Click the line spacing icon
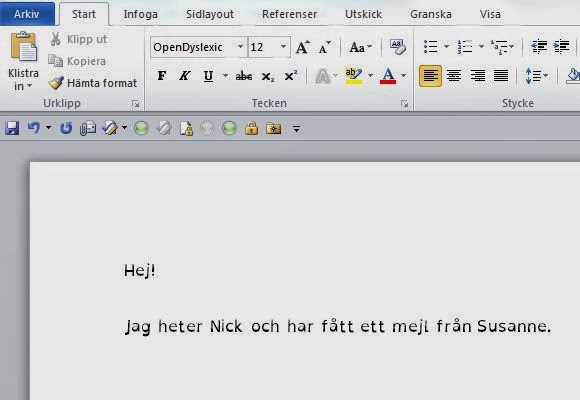Screen dimensions: 580x400 tap(533, 76)
